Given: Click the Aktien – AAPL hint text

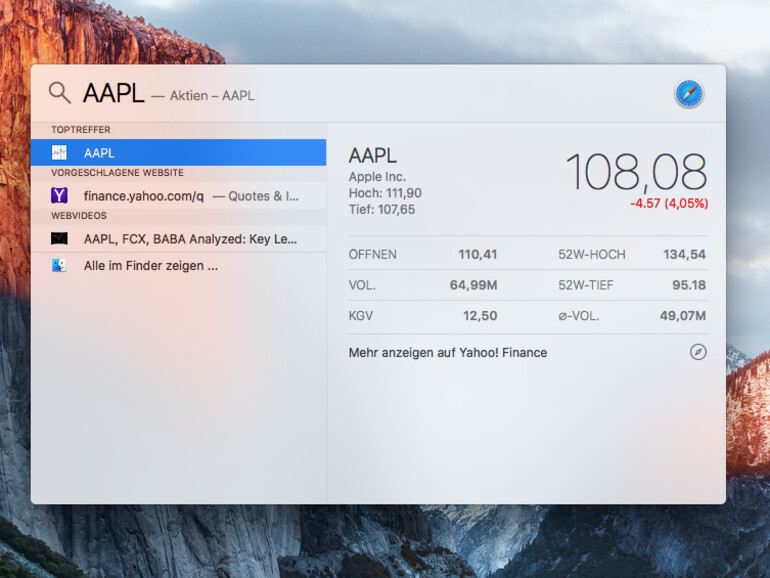Looking at the screenshot, I should tap(212, 95).
